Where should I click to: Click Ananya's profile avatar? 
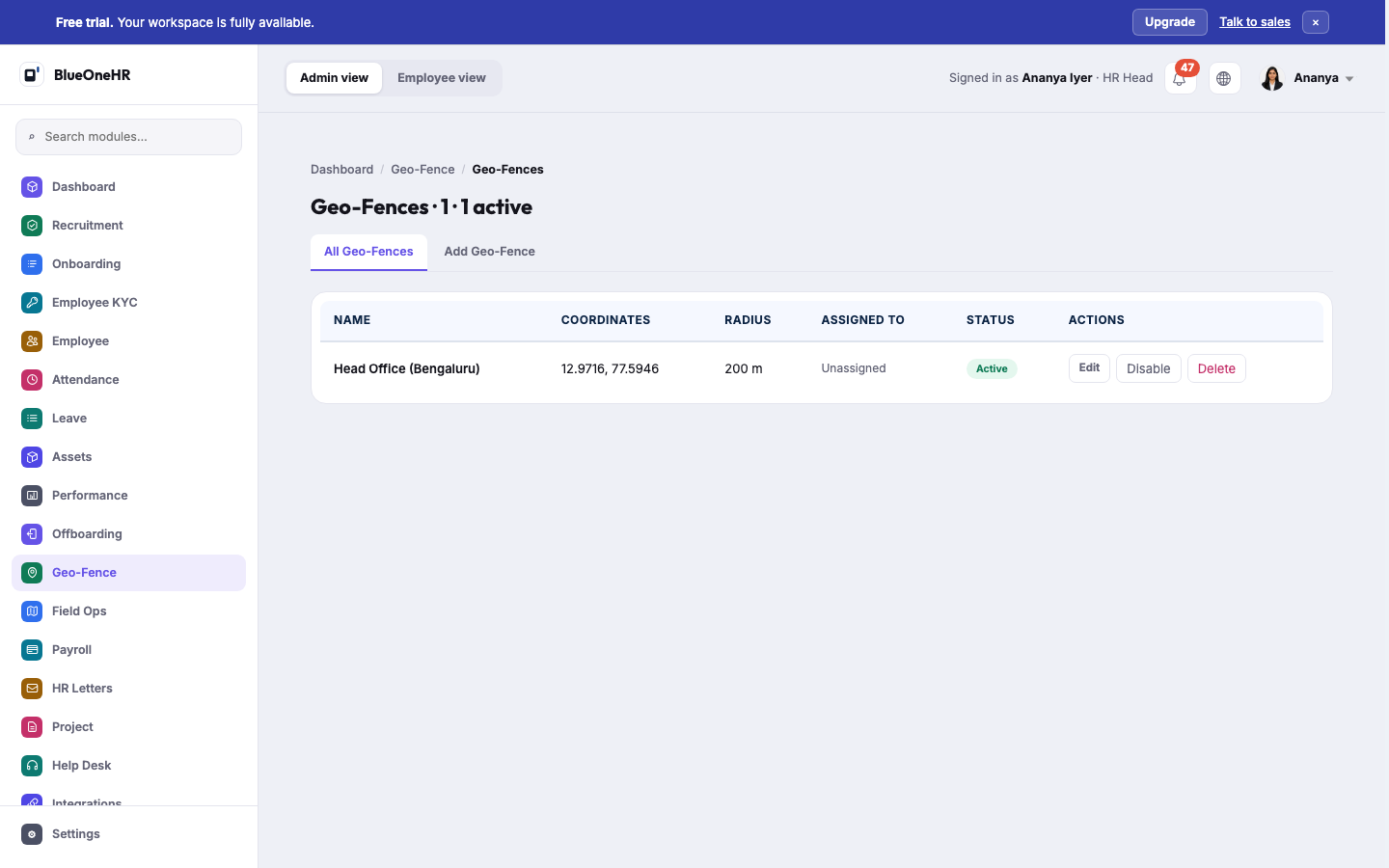click(x=1272, y=78)
